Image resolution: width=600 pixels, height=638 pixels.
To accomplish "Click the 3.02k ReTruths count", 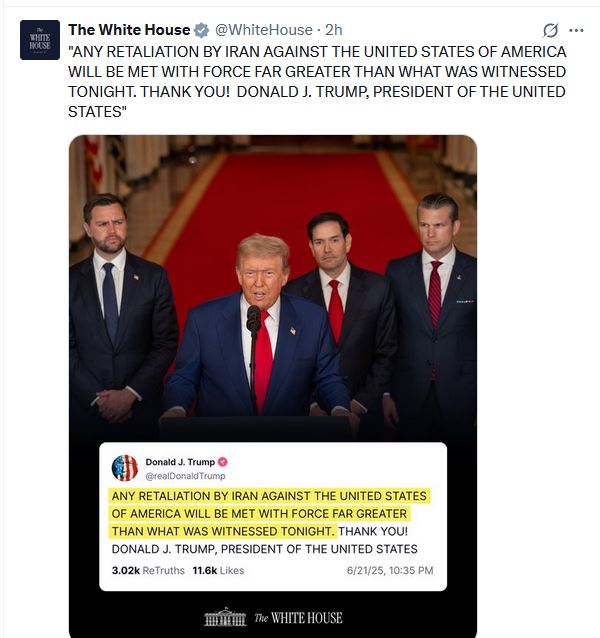I will pos(148,570).
